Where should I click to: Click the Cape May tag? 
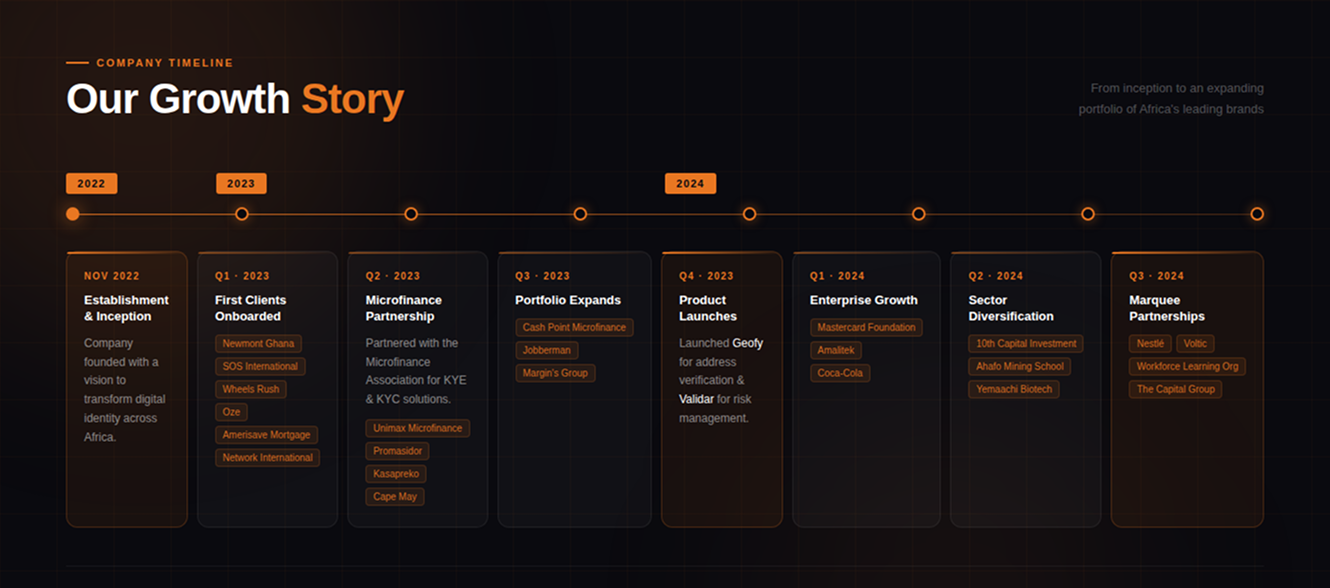[x=395, y=497]
